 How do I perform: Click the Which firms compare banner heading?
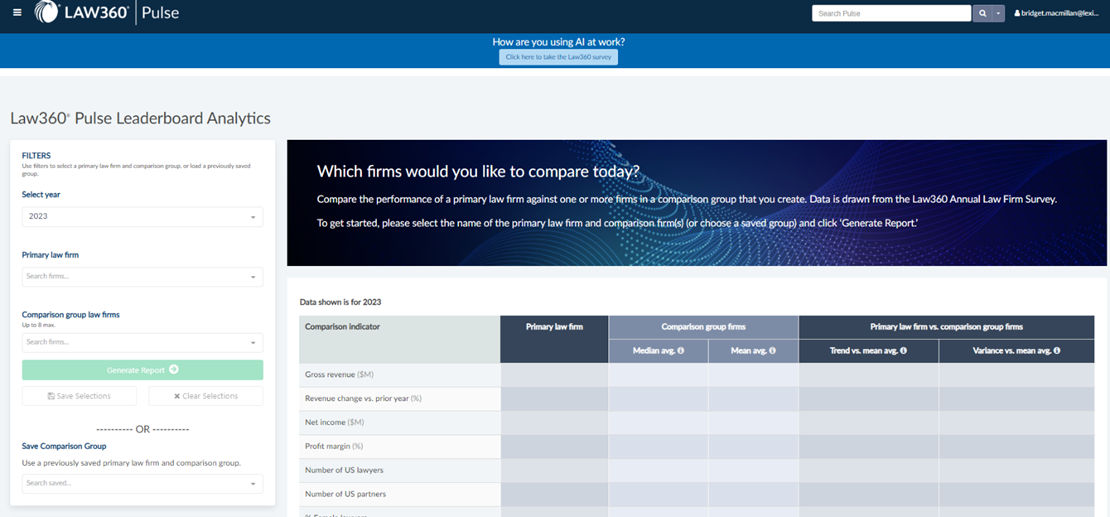click(478, 171)
